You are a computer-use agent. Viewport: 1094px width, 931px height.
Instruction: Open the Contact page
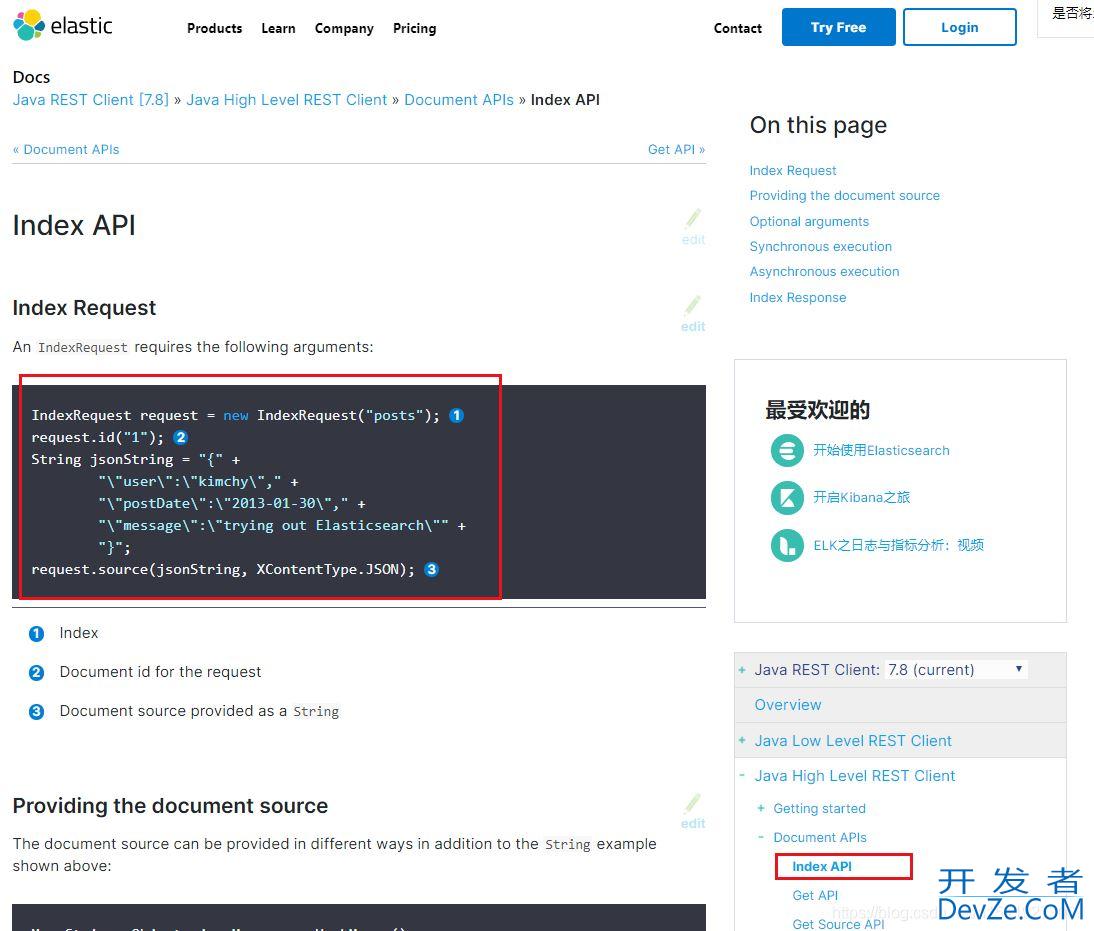click(x=737, y=29)
